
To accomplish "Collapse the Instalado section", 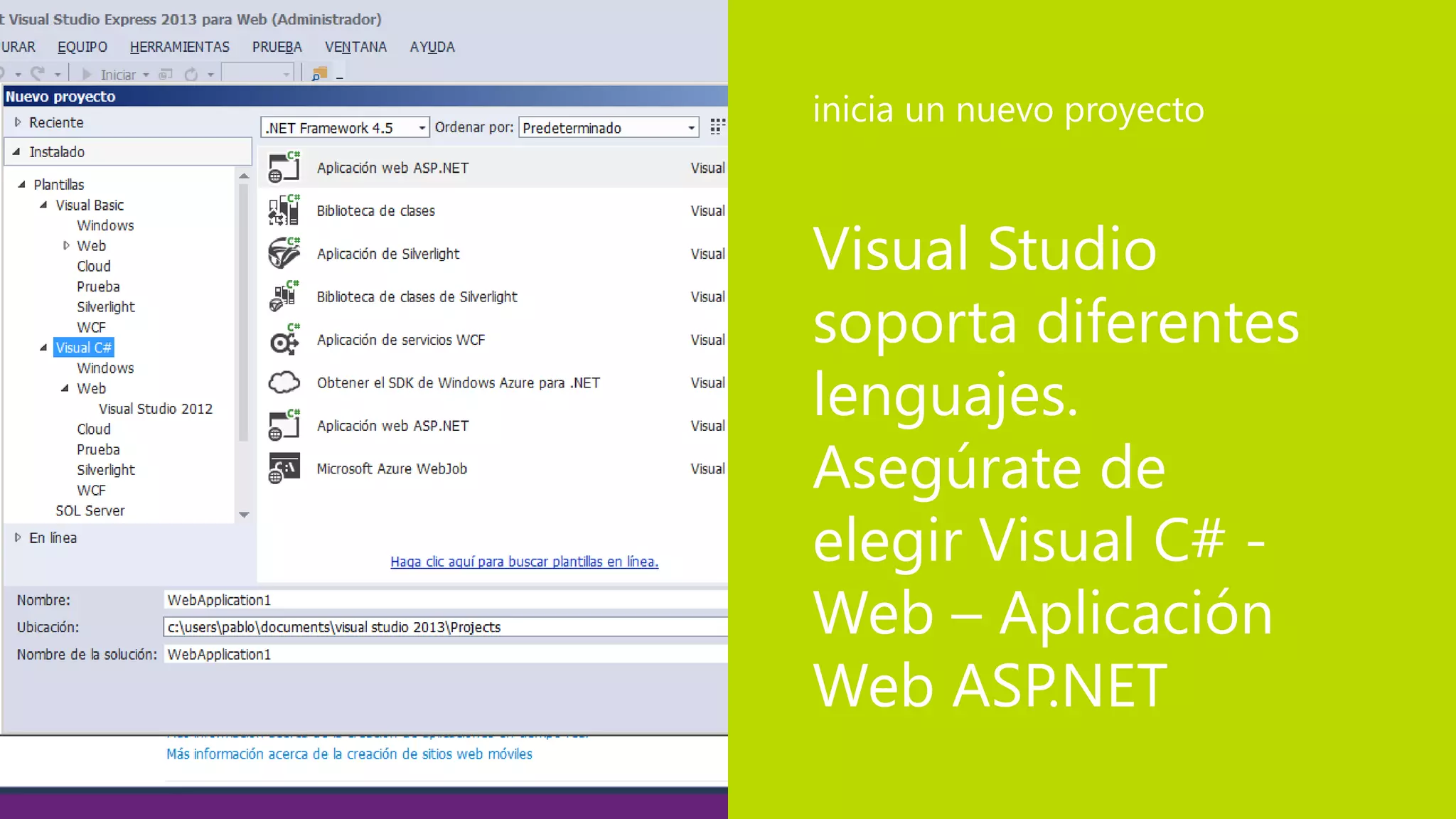I will (16, 151).
